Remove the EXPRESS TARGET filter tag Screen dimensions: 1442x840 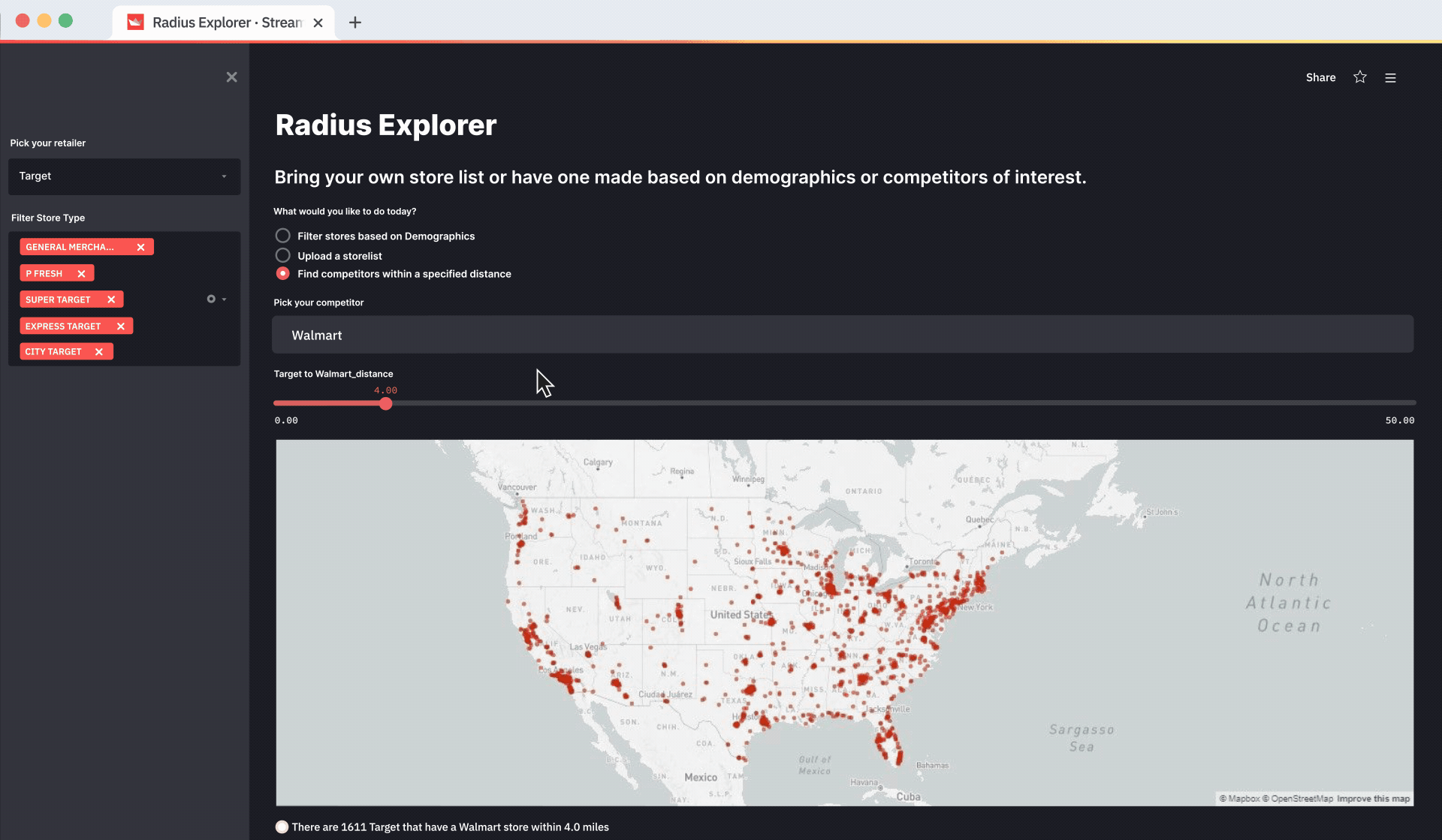(121, 326)
